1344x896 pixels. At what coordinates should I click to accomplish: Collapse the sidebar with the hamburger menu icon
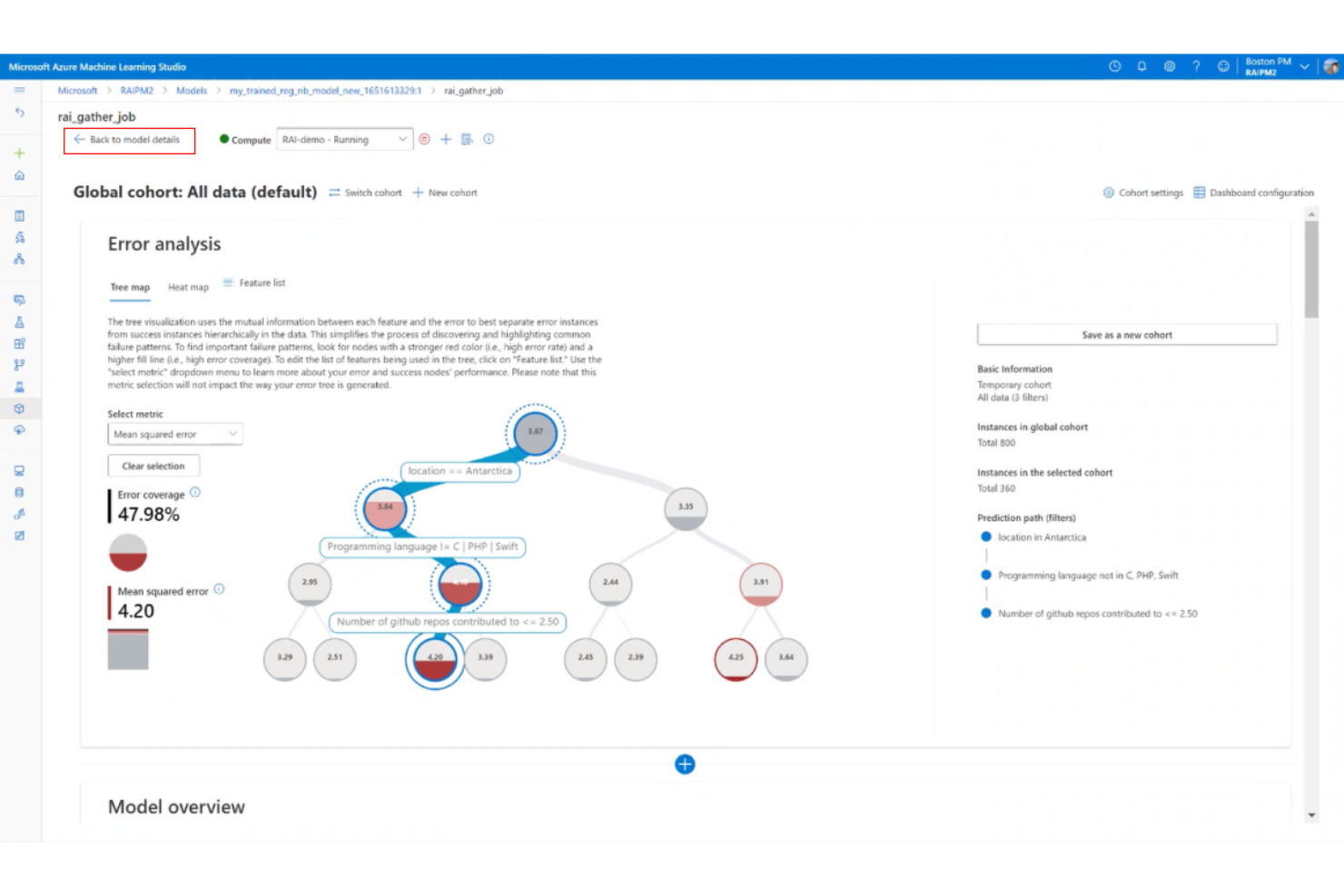pos(19,91)
